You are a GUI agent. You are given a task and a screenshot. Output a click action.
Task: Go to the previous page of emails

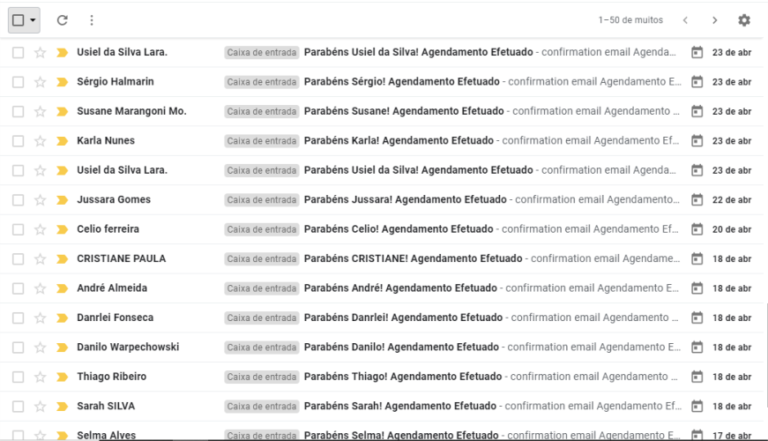(685, 20)
